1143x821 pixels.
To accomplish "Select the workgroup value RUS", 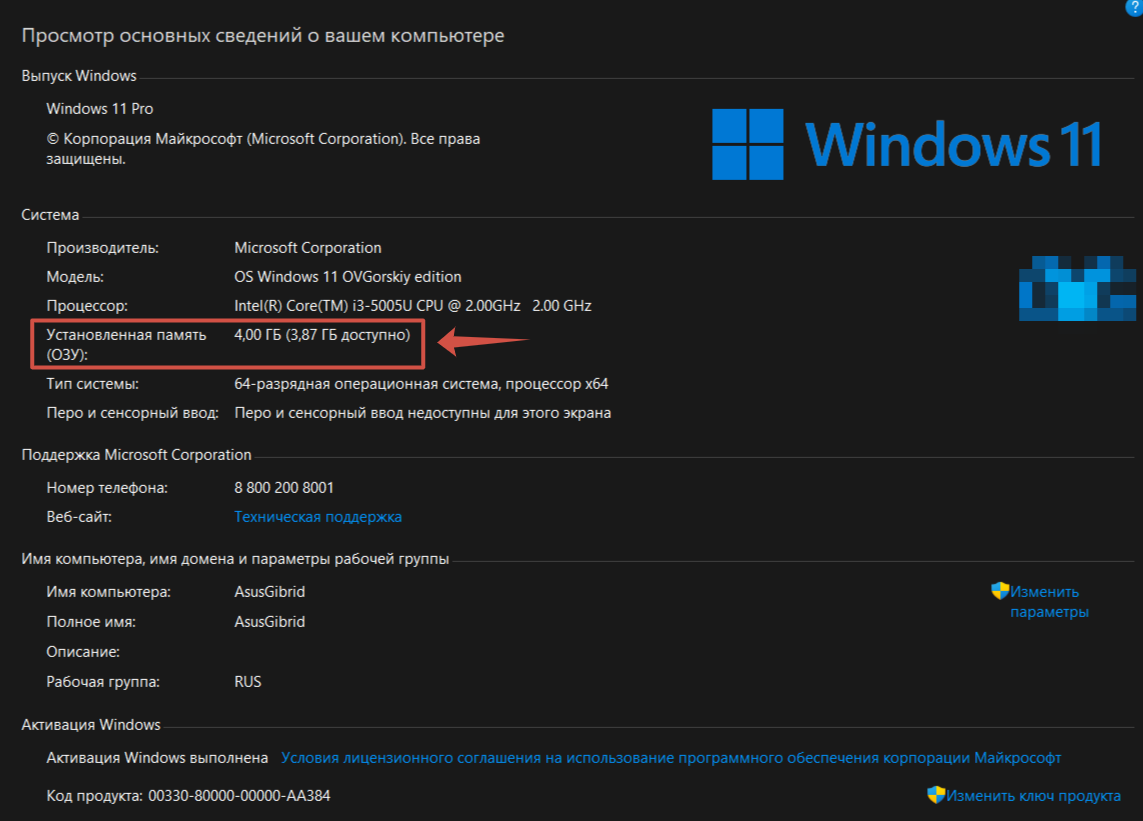I will click(248, 682).
